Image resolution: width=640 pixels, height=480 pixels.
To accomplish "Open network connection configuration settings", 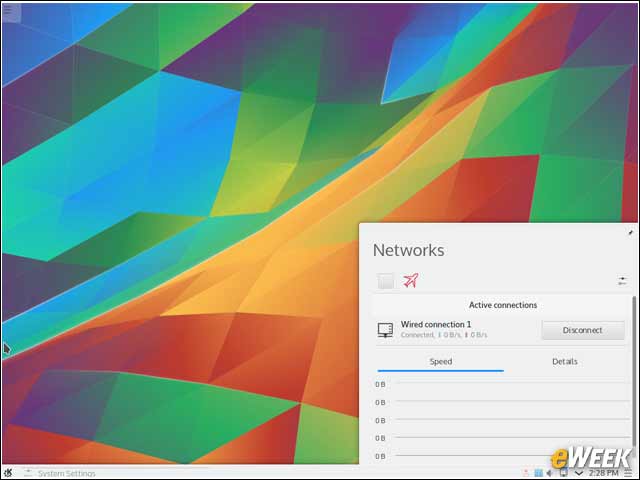I will 622,280.
